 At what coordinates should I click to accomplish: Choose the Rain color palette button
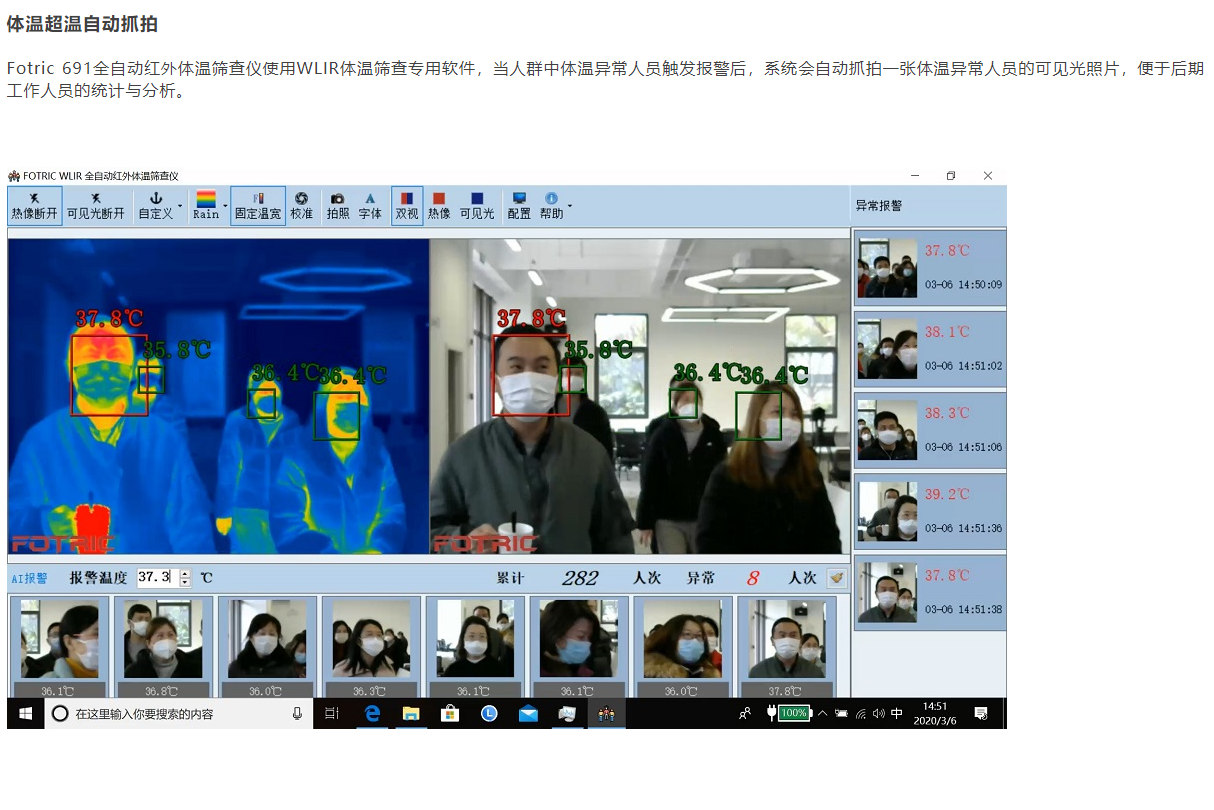tap(206, 206)
